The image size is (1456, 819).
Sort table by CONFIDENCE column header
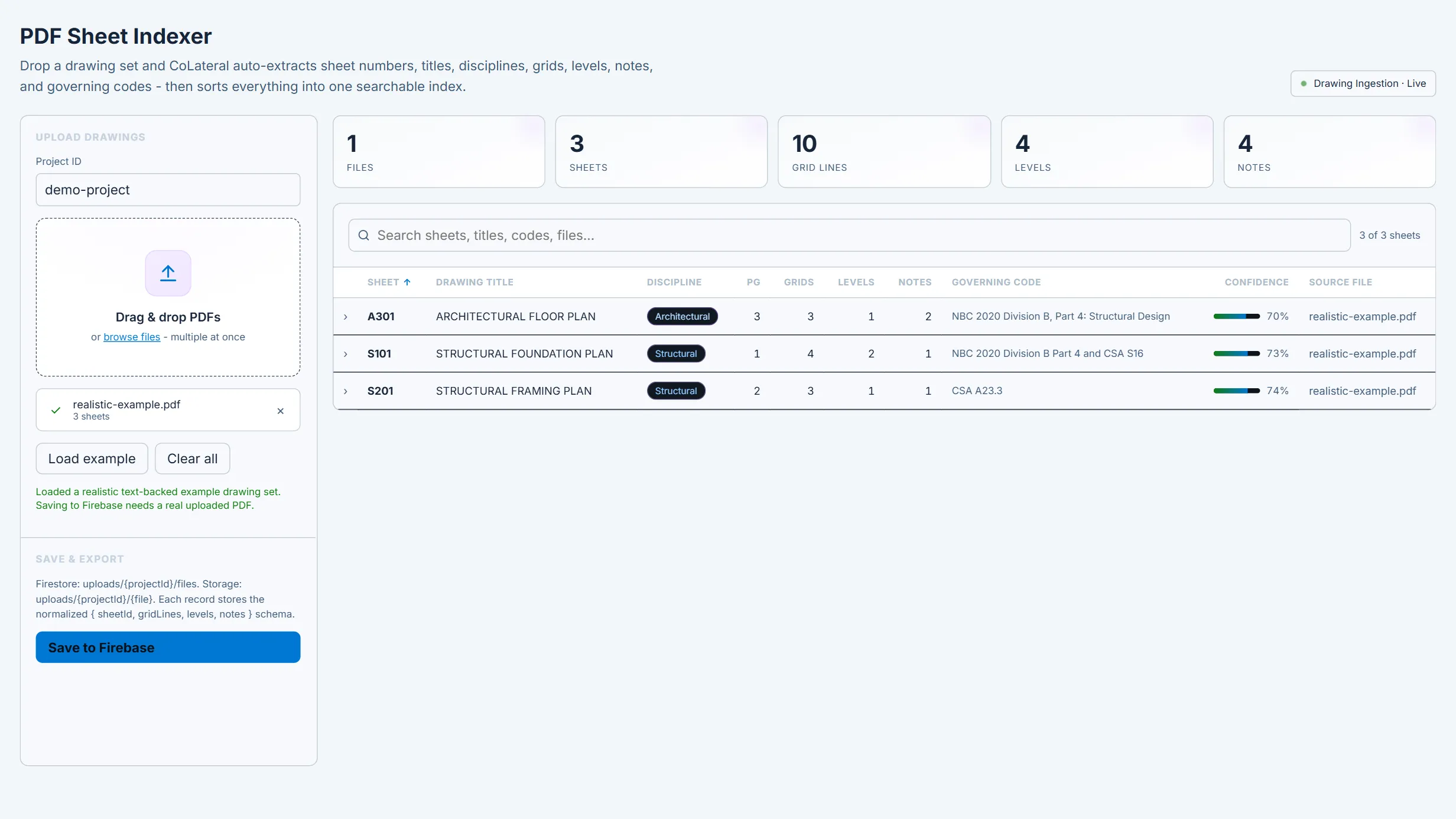coord(1256,282)
